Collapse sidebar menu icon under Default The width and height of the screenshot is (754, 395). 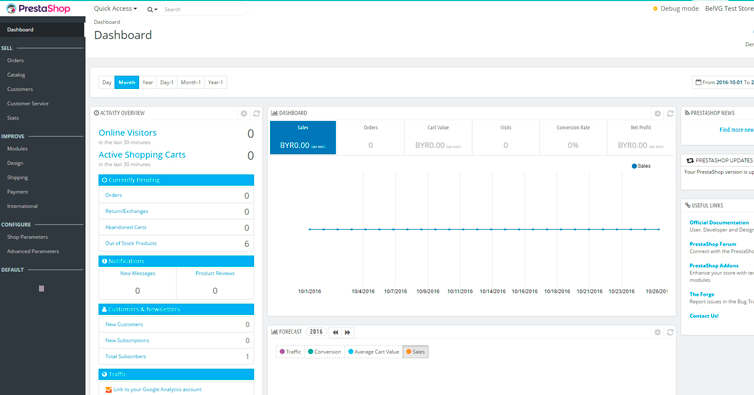[x=41, y=289]
